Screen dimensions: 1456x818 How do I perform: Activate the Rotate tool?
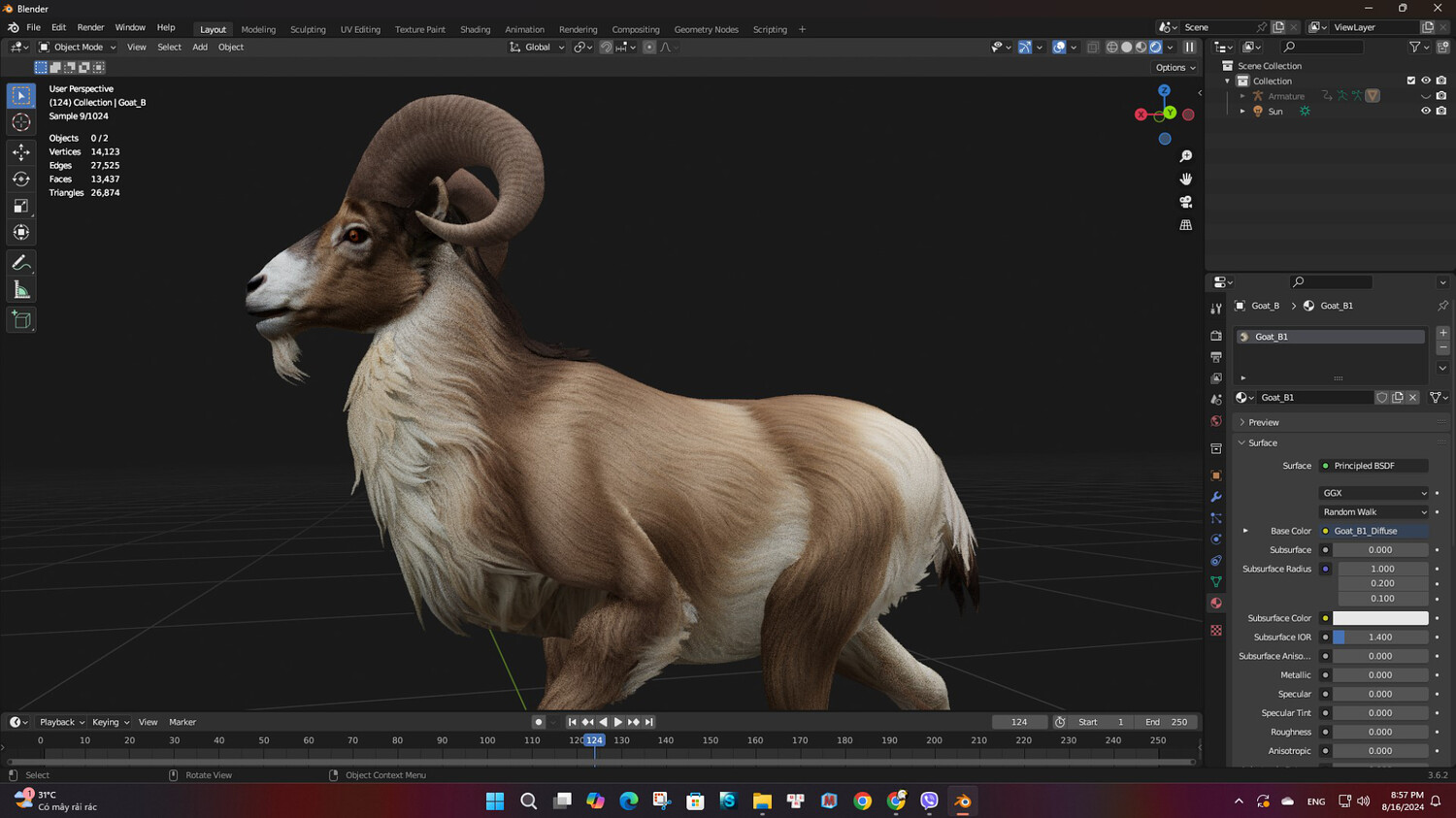[x=21, y=179]
